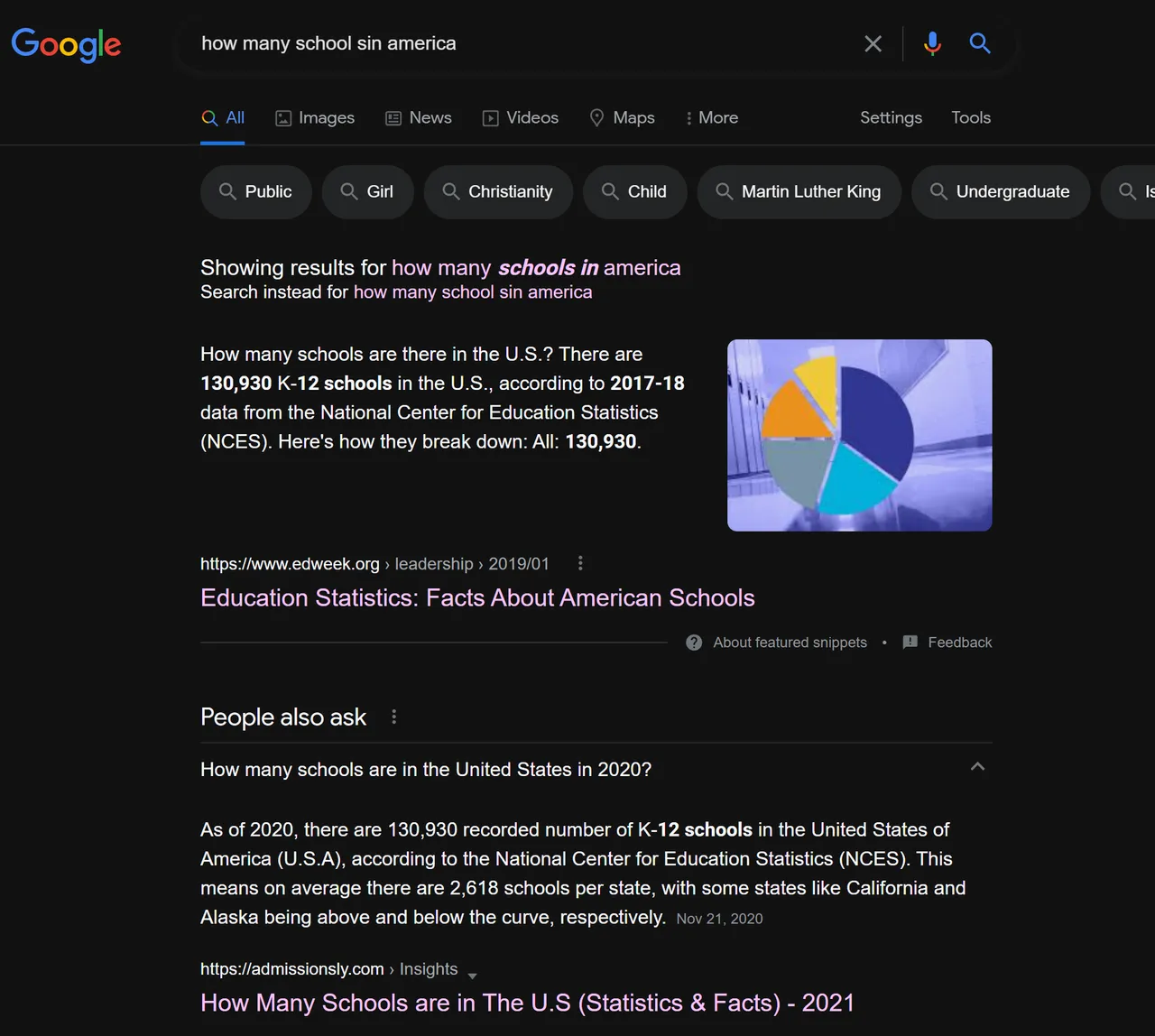Choose the Martin Luther King chip
The width and height of the screenshot is (1155, 1036).
pyautogui.click(x=799, y=191)
